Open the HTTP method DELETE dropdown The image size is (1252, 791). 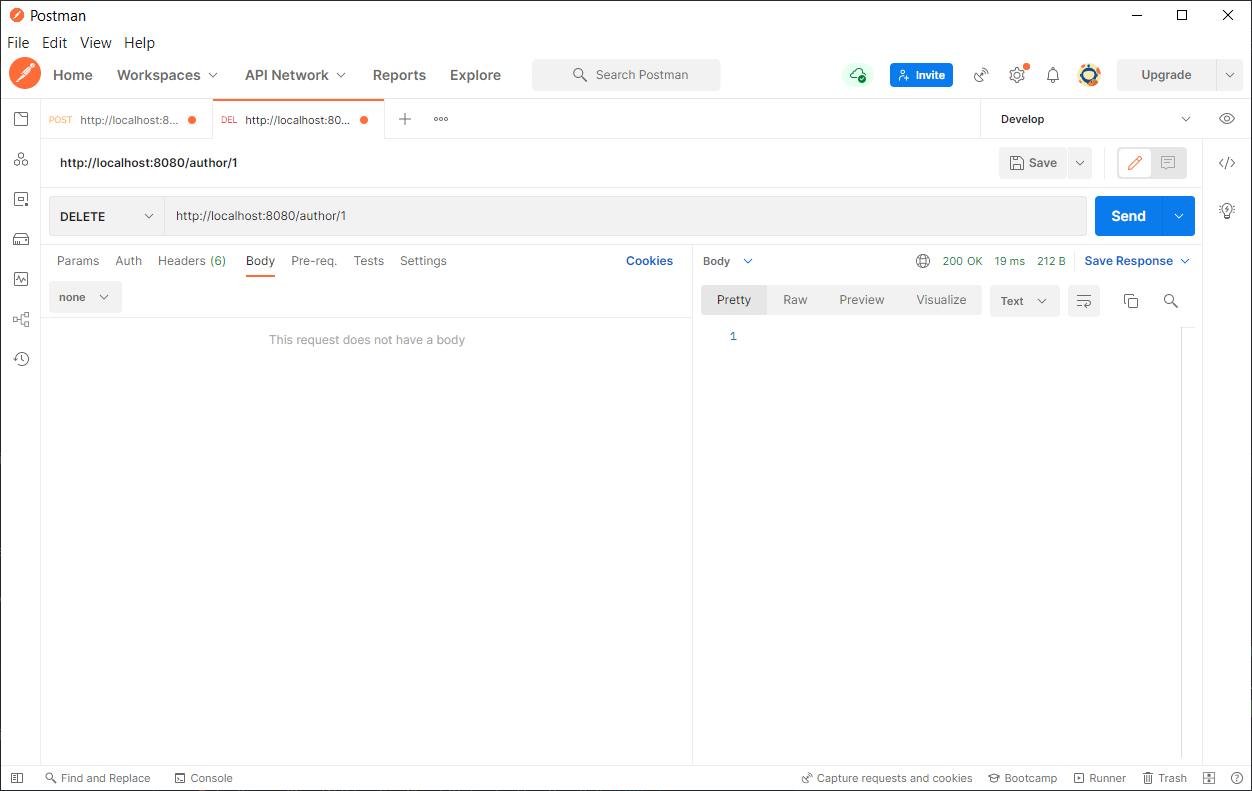tap(107, 216)
